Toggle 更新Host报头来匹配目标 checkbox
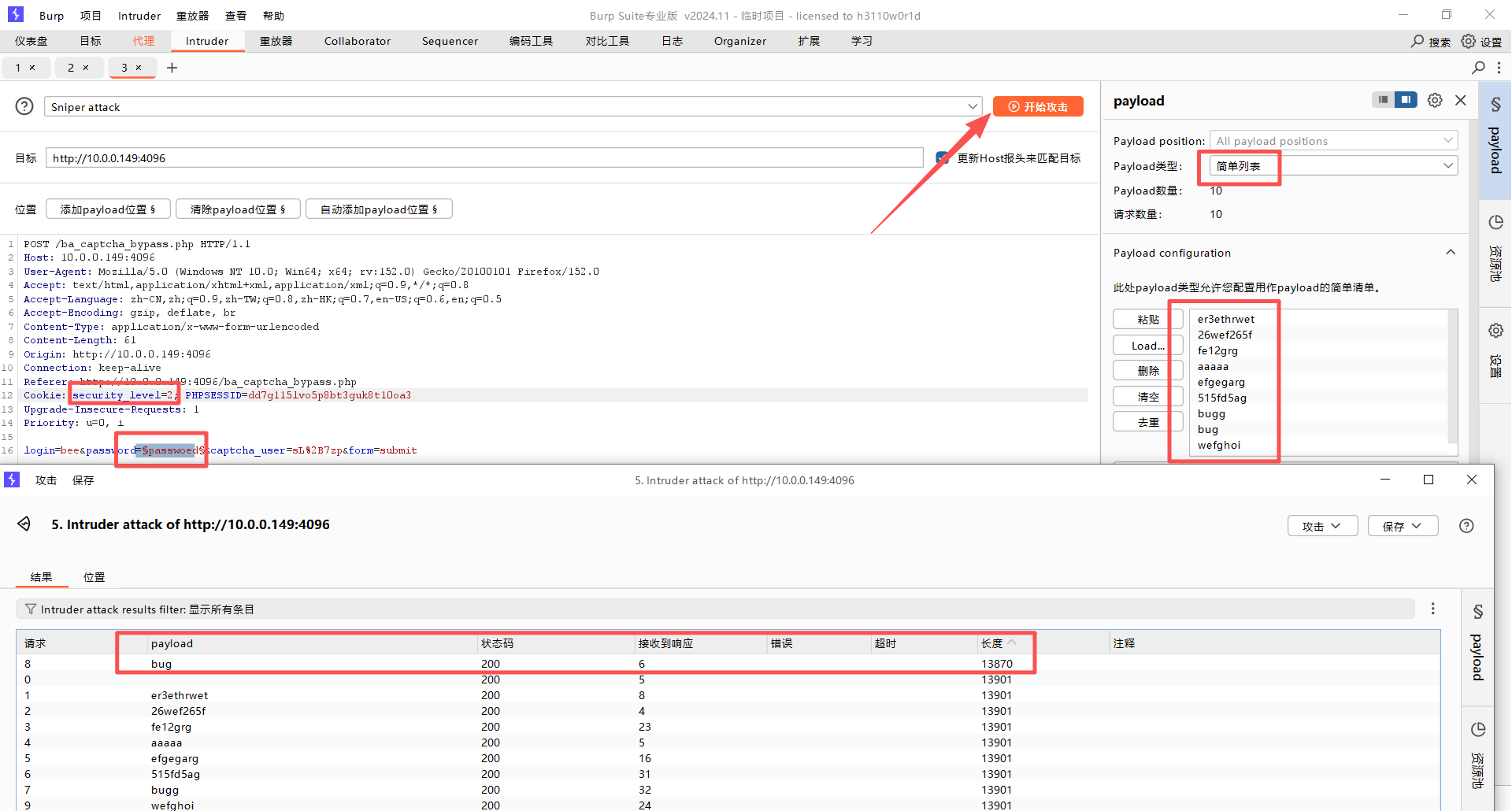Screen dimensions: 1512x811 click(942, 158)
